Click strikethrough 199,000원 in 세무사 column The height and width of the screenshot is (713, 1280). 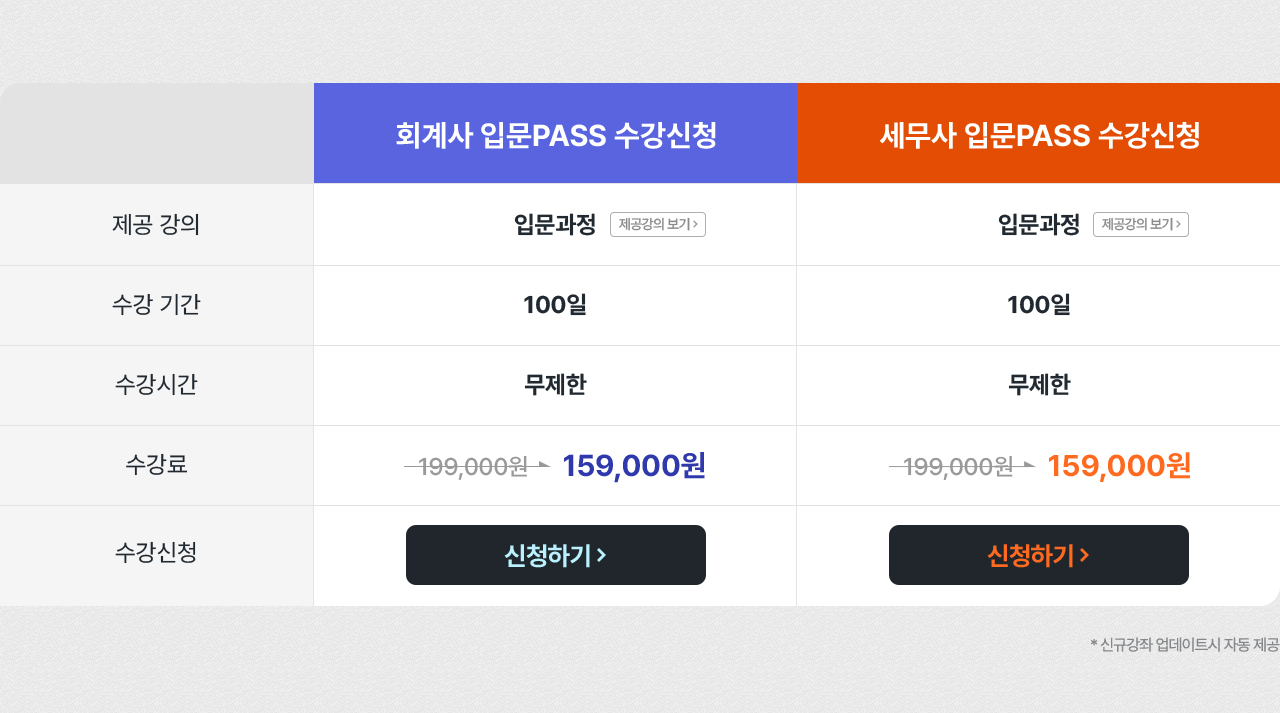[x=958, y=466]
